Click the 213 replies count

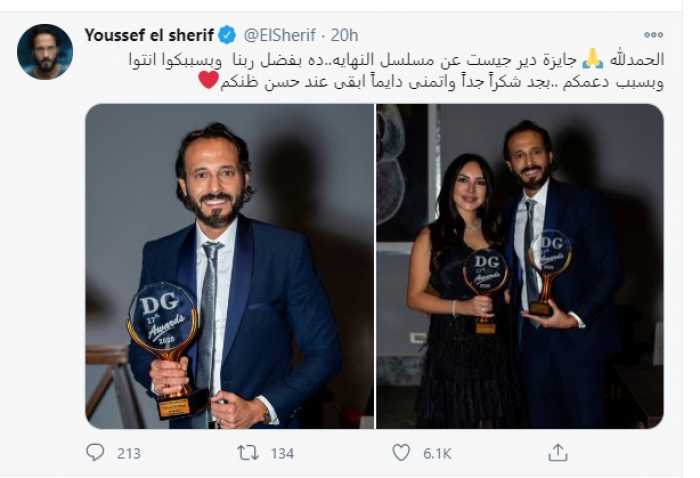point(129,454)
